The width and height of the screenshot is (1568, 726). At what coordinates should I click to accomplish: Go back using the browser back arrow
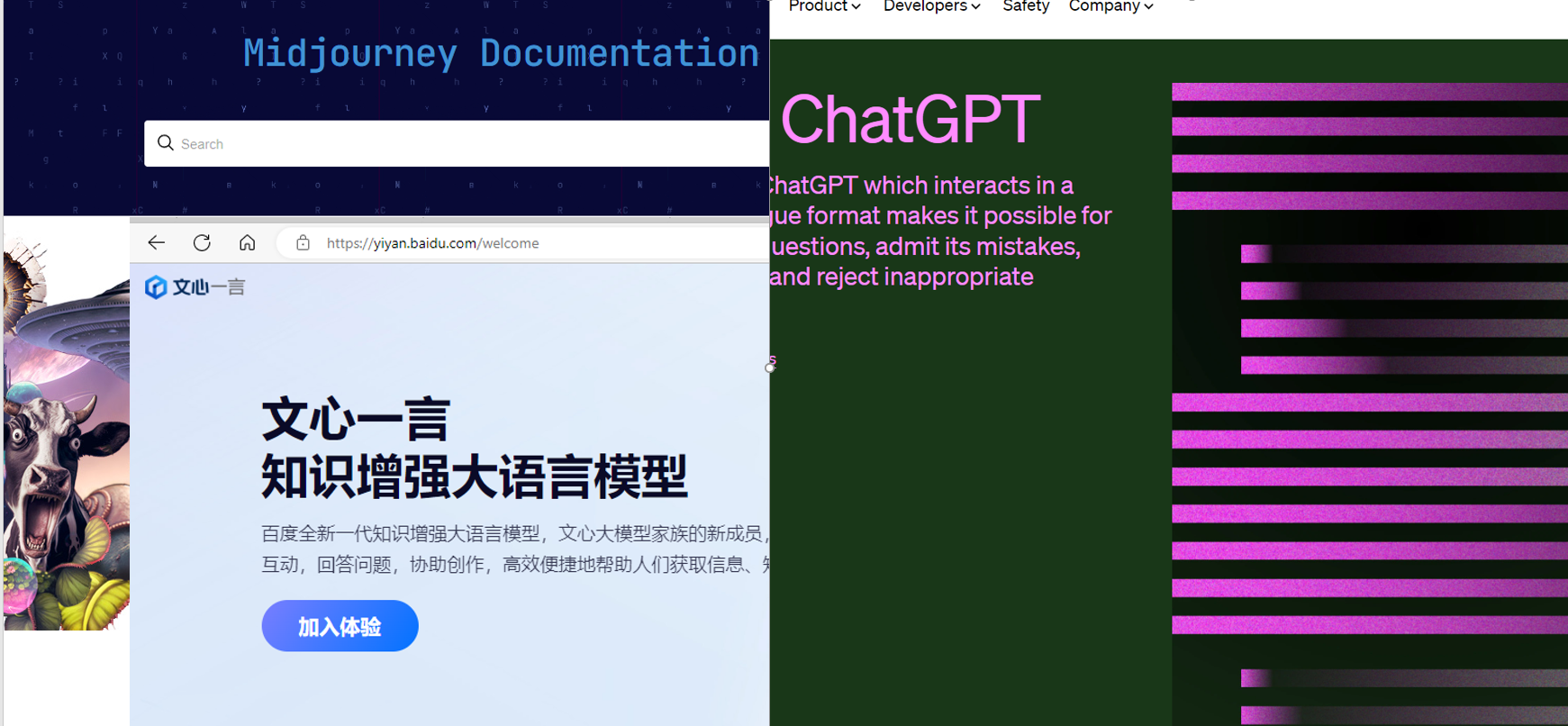coord(157,242)
